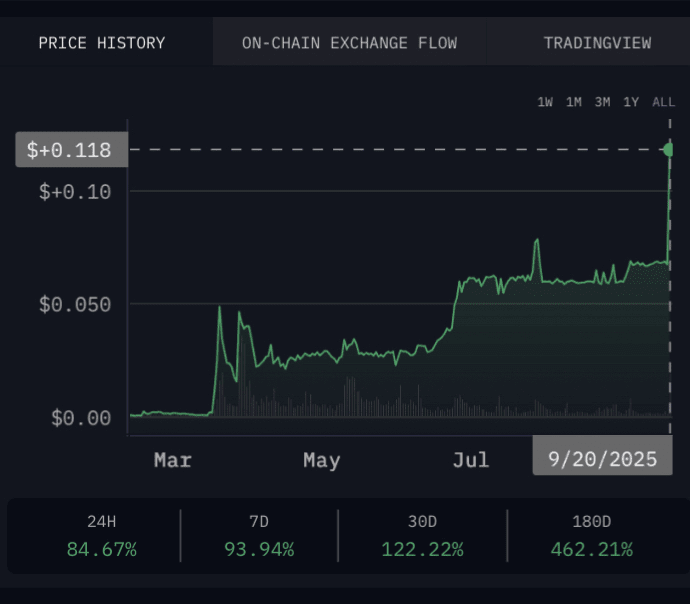Select the ALL time range
Viewport: 690px width, 604px height.
(x=663, y=102)
